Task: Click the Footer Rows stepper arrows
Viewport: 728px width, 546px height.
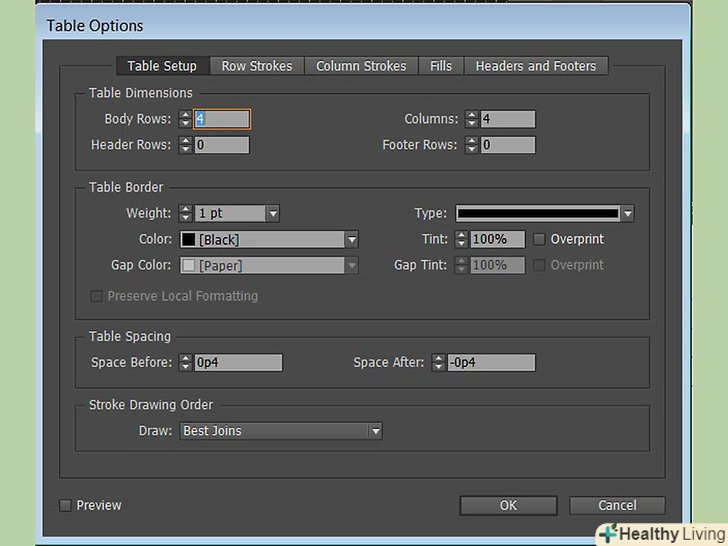Action: point(472,145)
